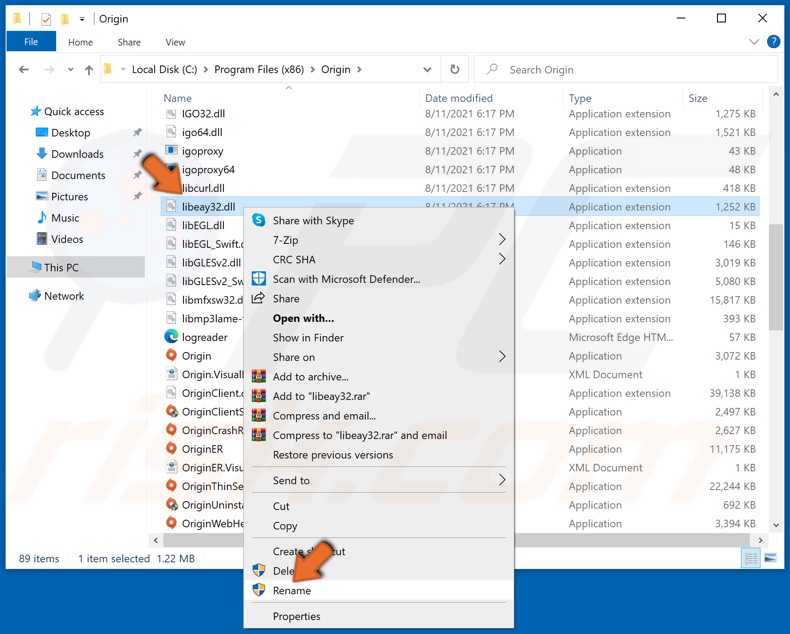Open the Quick Access Toolbar customize dropdown
This screenshot has width=790, height=634.
(82, 20)
